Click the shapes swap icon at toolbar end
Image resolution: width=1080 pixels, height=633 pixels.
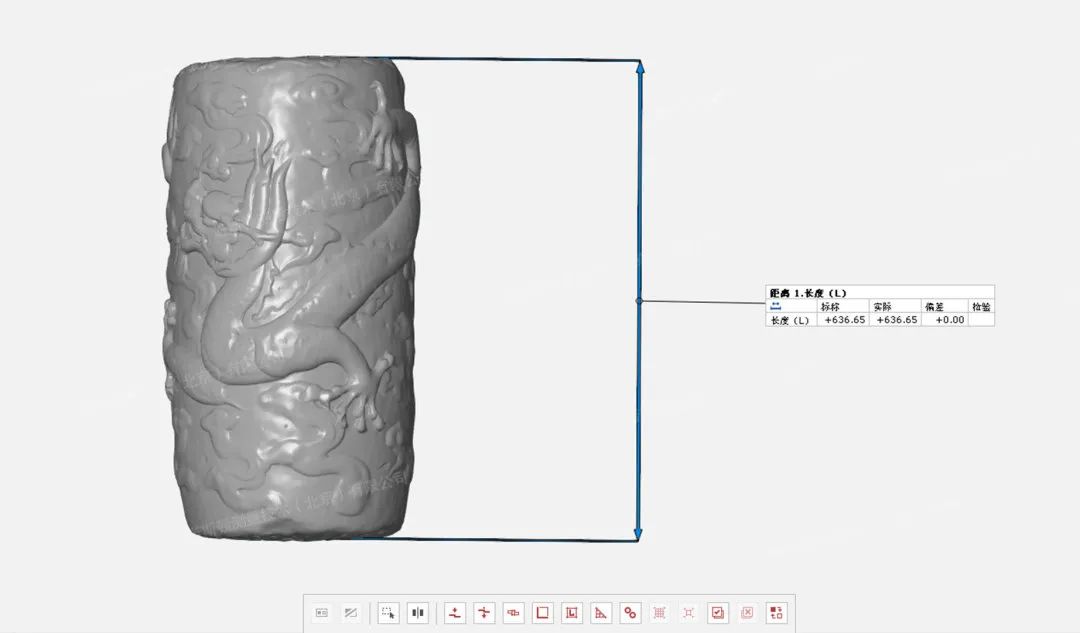coord(776,612)
